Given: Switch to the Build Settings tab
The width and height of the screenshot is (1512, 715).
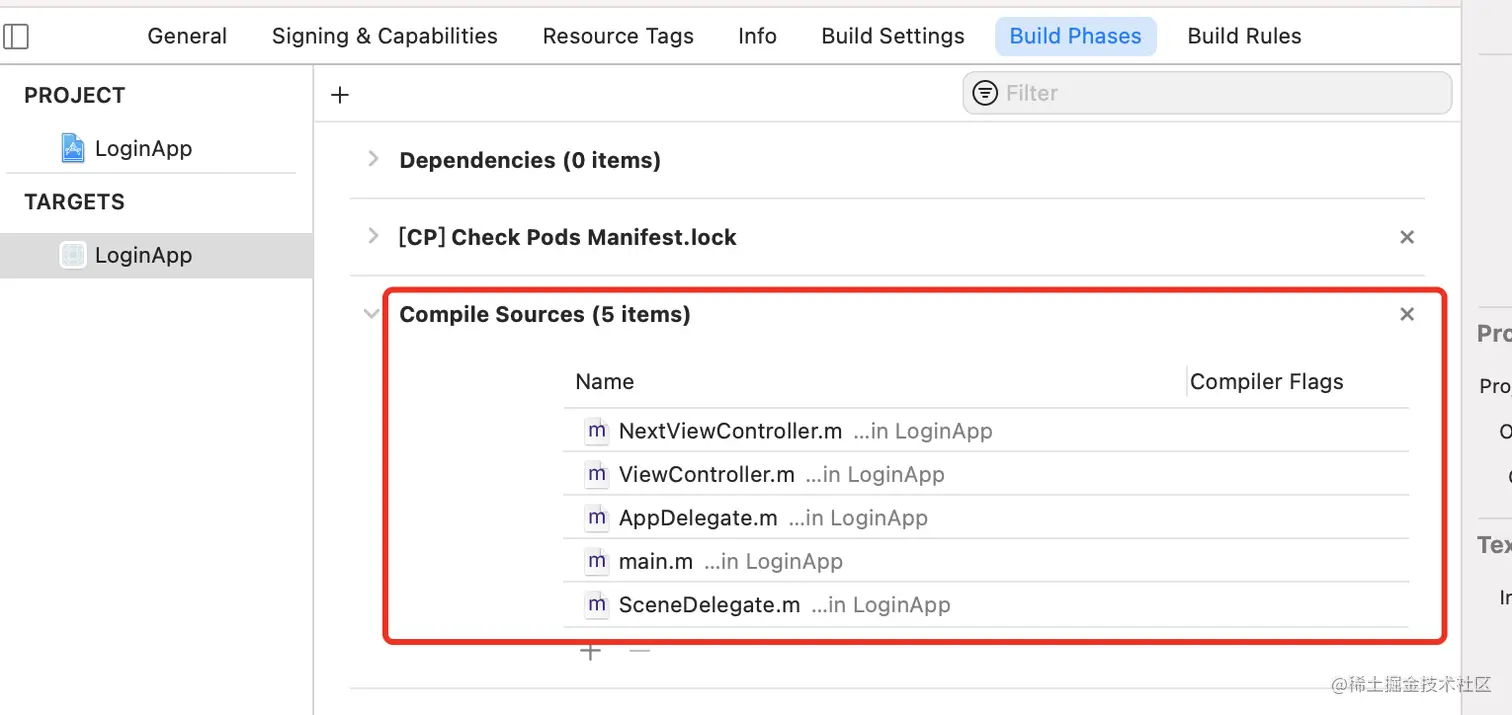Looking at the screenshot, I should click(x=892, y=37).
